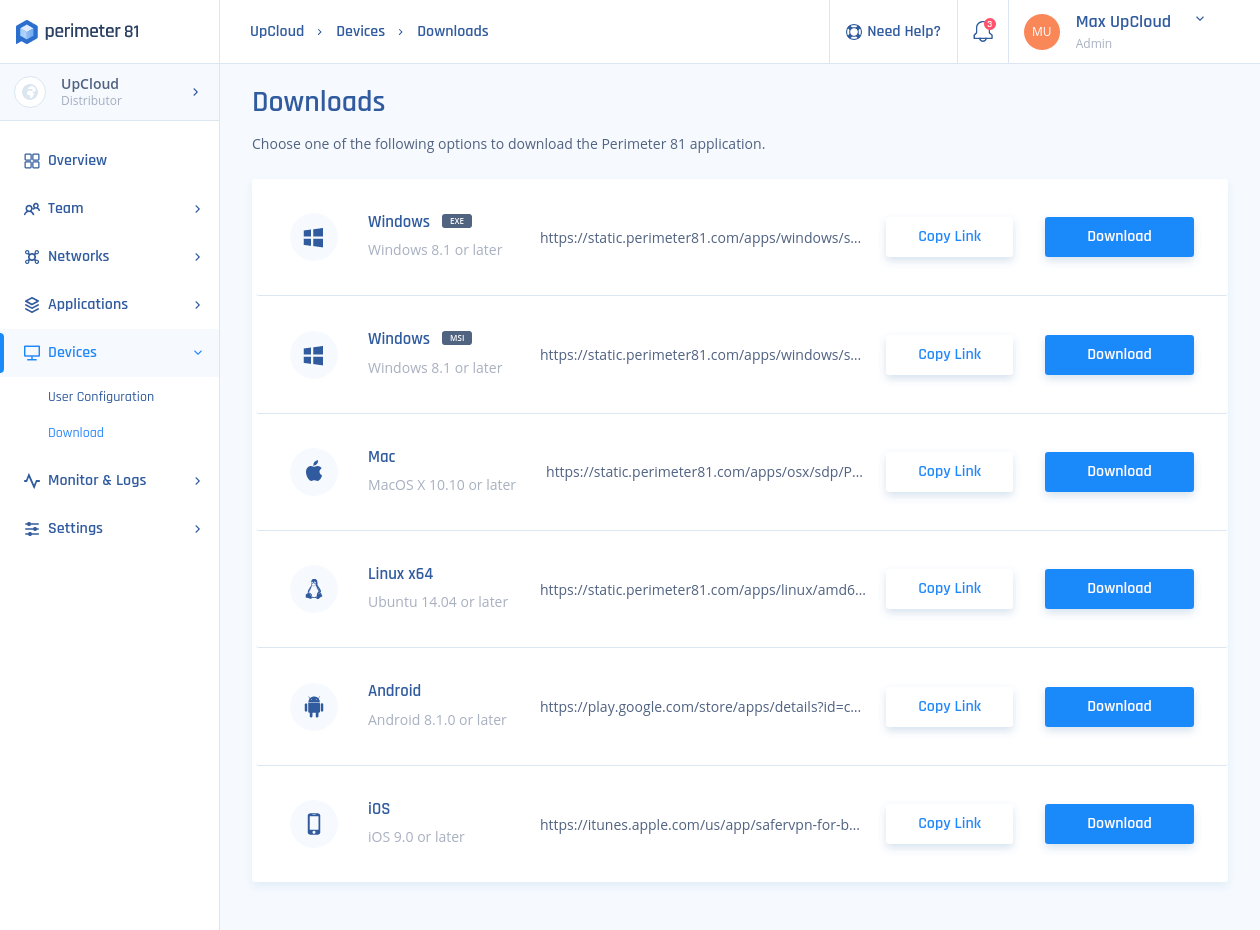Screen dimensions: 1260x930
Task: Click the Windows EXE platform icon
Action: [314, 237]
